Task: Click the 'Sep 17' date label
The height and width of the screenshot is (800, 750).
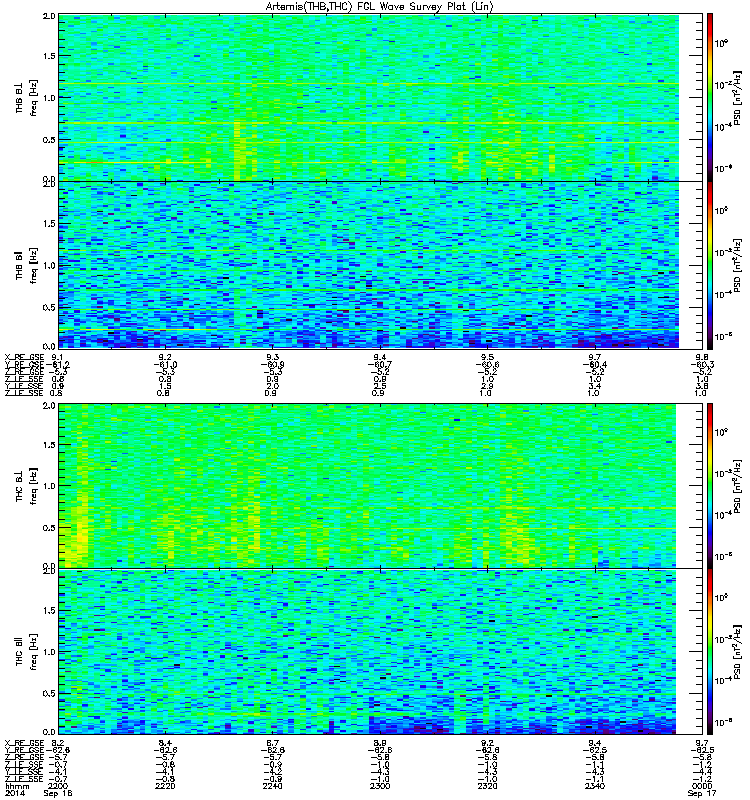Action: click(702, 793)
